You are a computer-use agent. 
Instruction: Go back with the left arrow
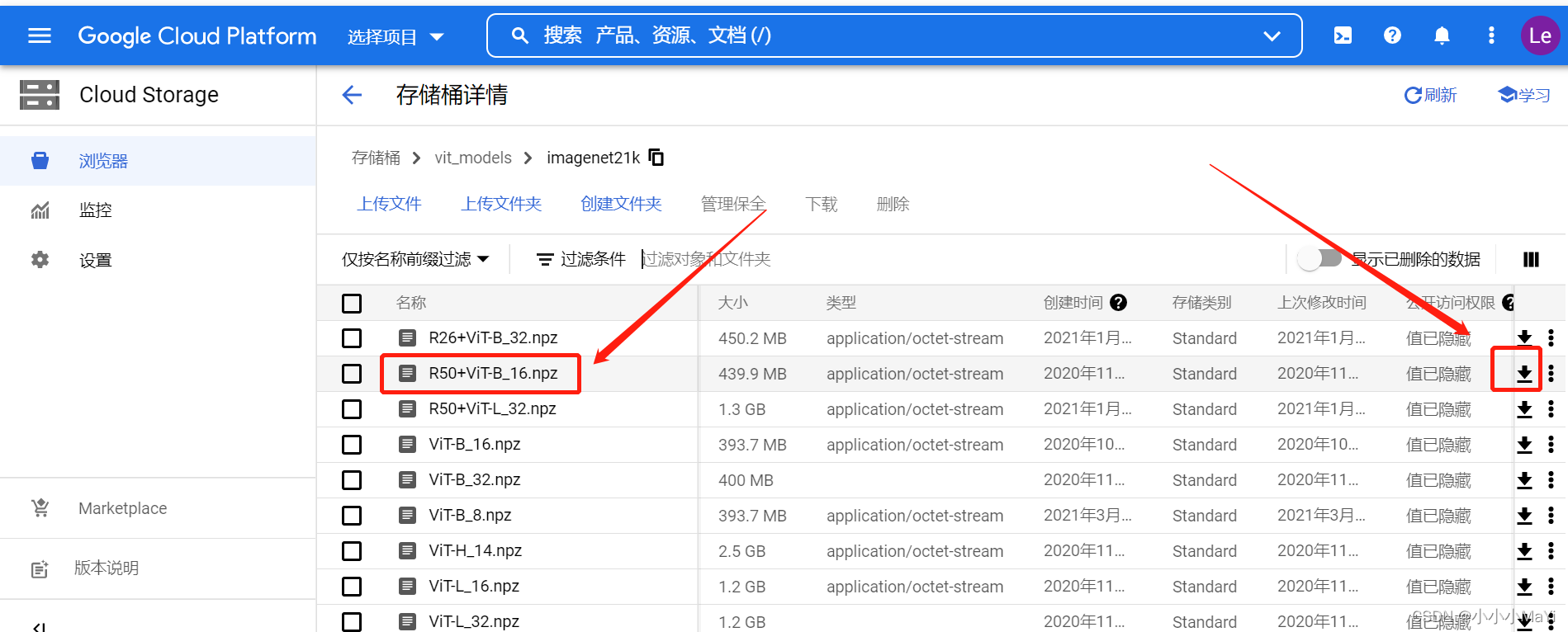353,95
